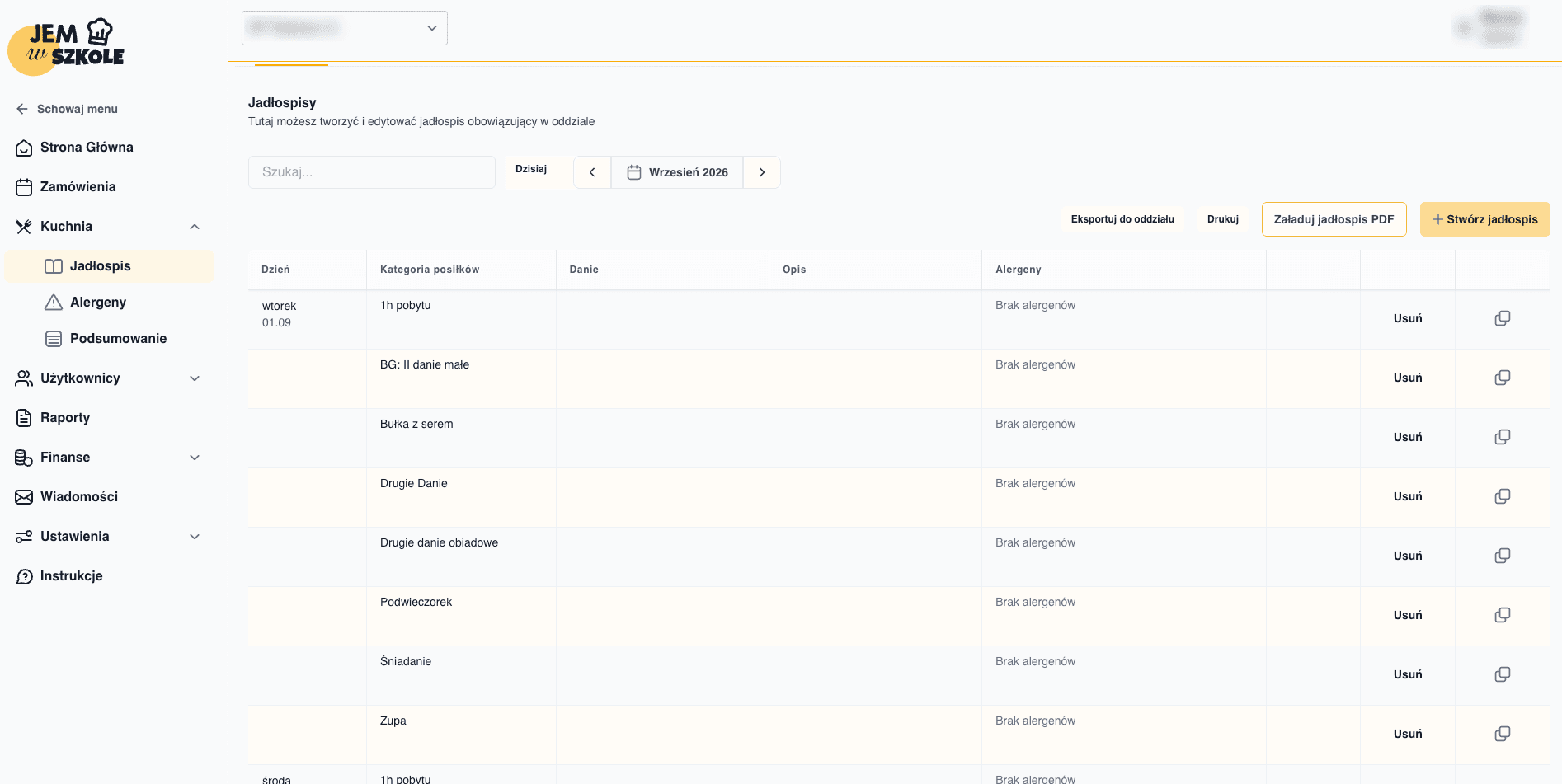This screenshot has height=784, width=1562.
Task: Delete the Śniadanie row
Action: (1408, 674)
